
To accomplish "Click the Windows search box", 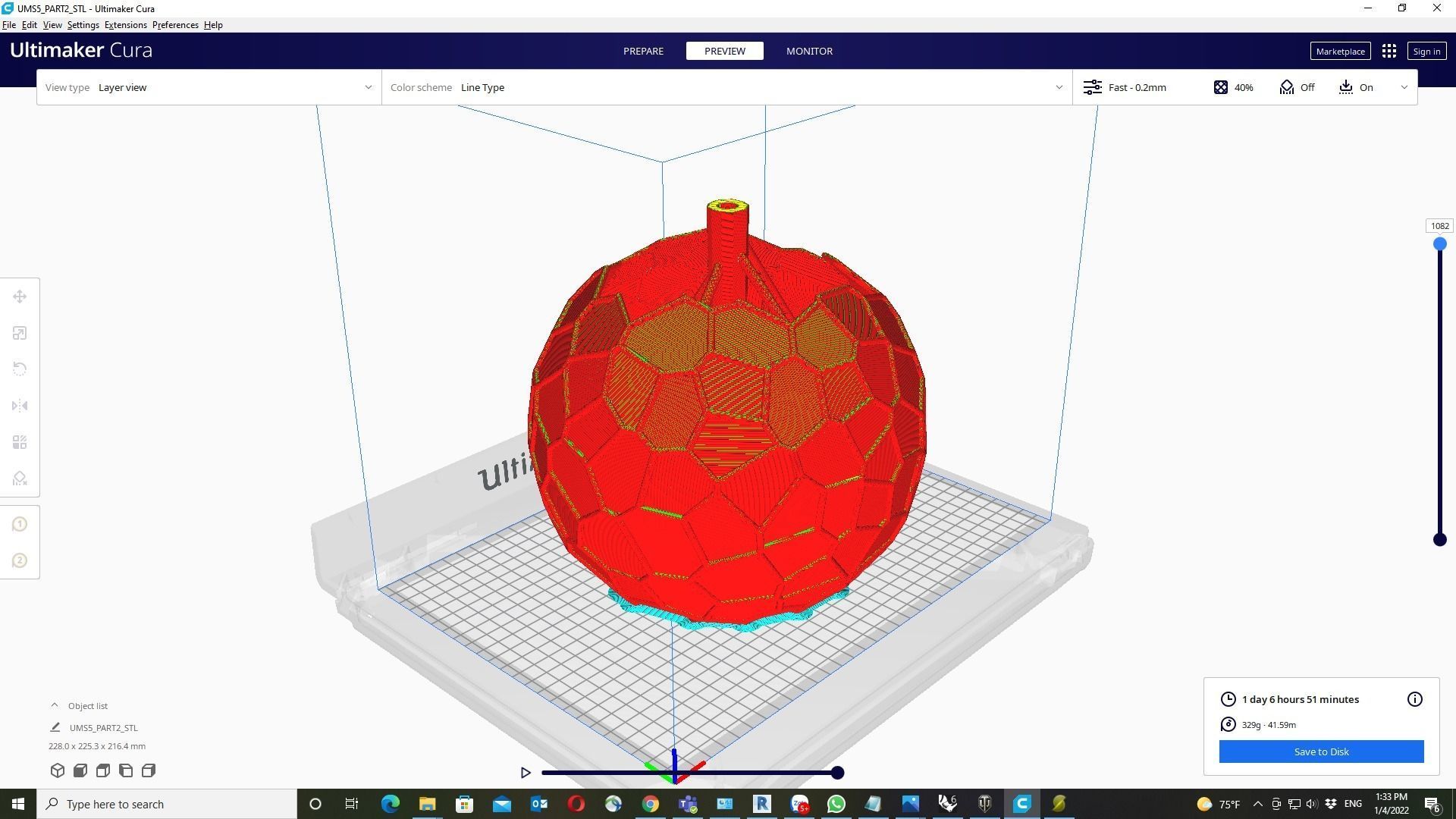I will point(167,804).
